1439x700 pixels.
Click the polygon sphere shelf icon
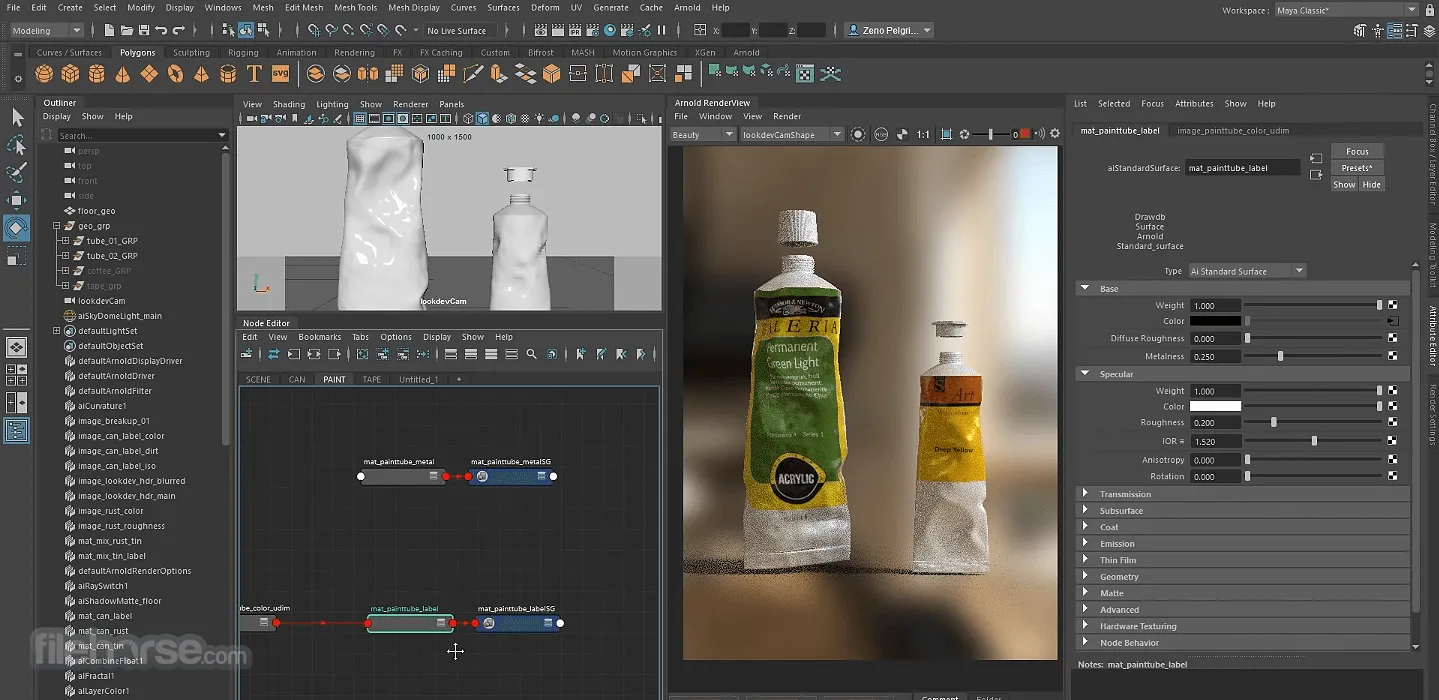click(44, 74)
